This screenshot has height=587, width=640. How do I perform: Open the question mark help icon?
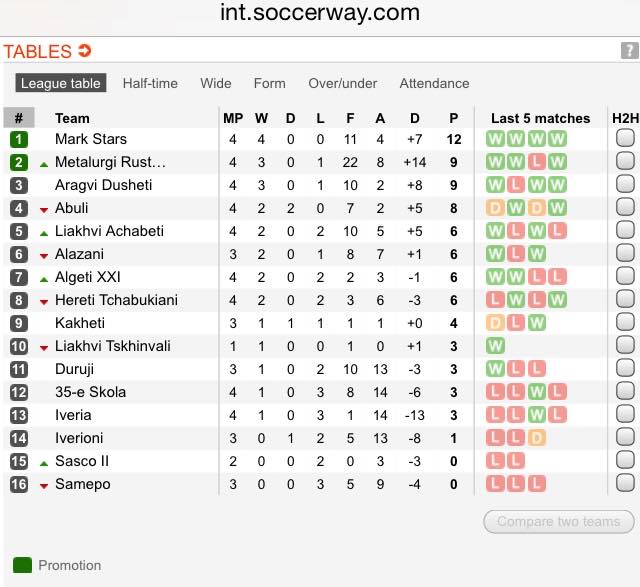tap(629, 51)
